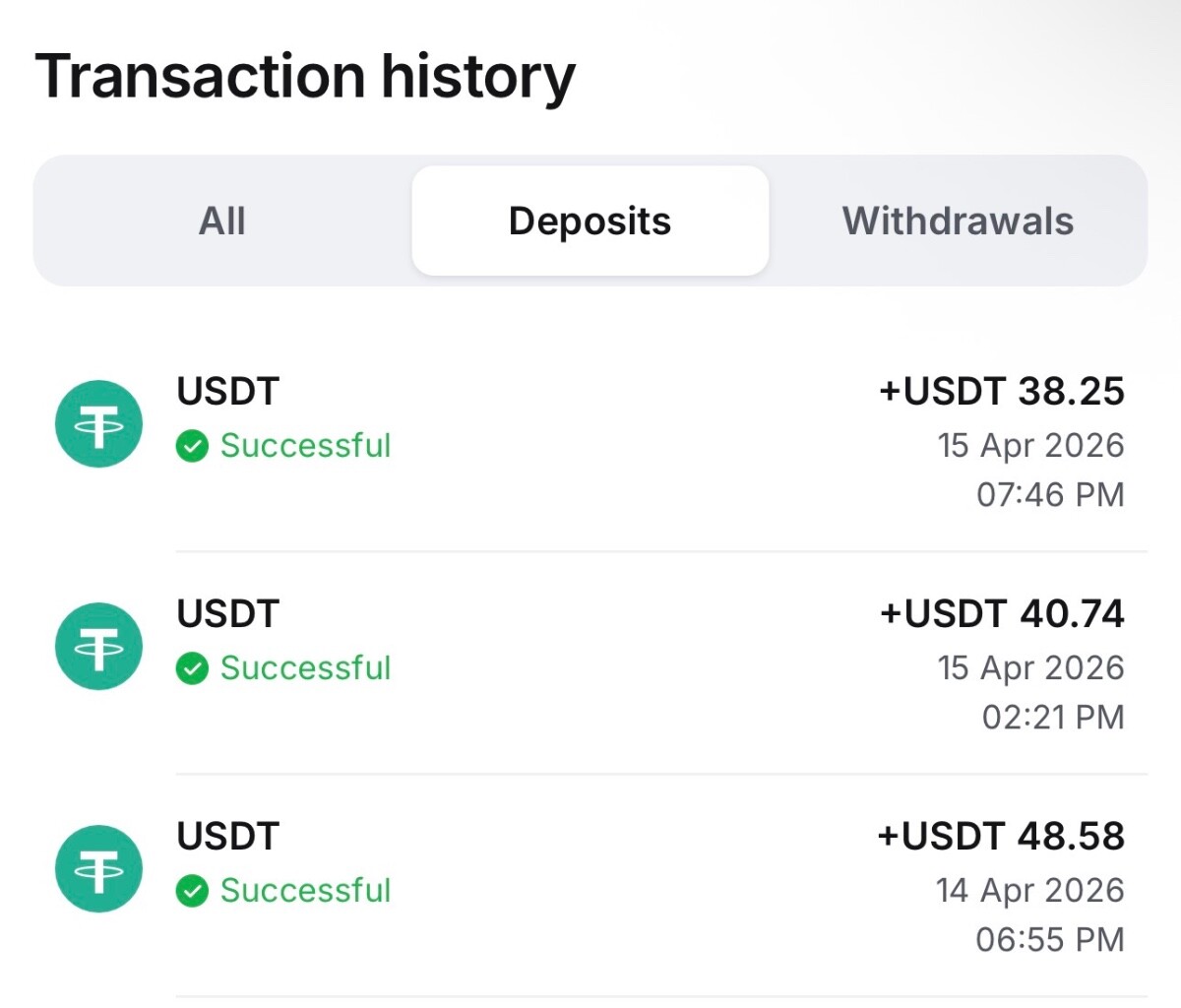Click Successful status of 48.58 deposit
The image size is (1181, 1008).
click(305, 891)
